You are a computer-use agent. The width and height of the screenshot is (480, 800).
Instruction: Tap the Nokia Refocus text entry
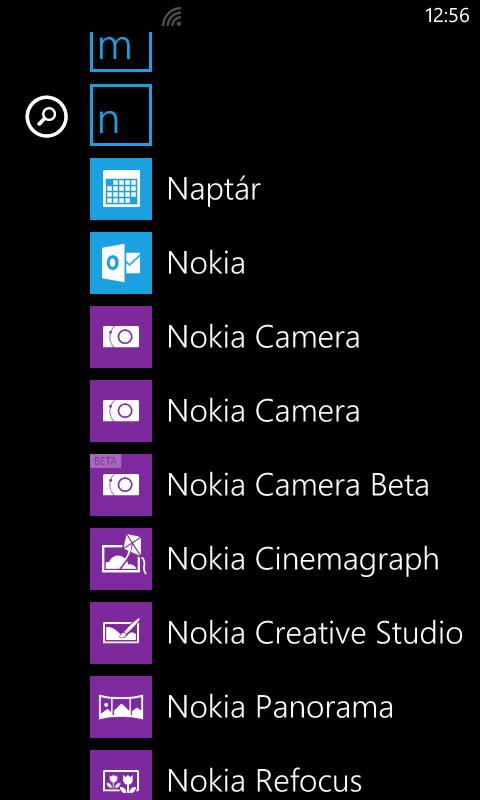coord(264,781)
